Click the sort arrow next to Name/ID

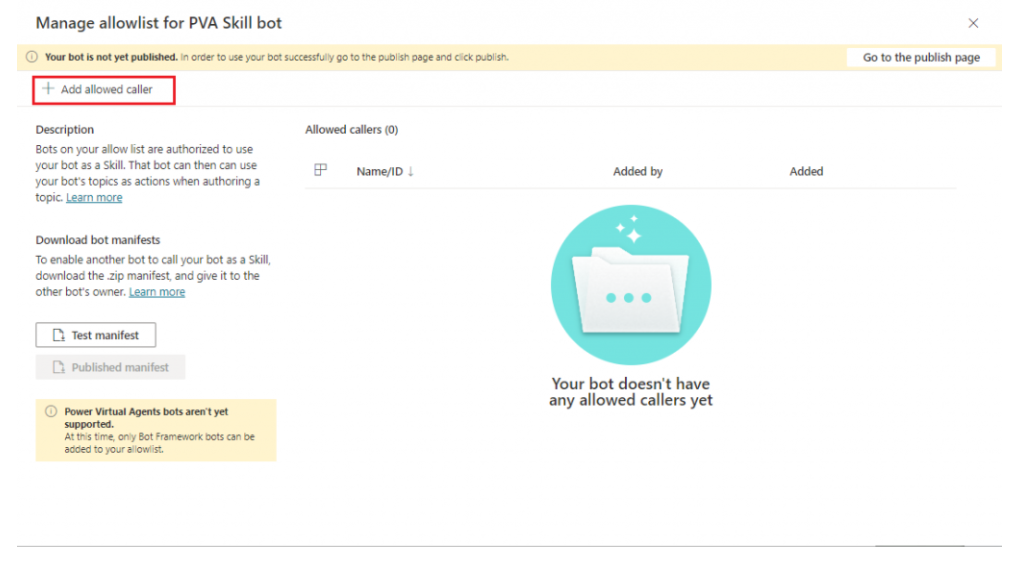411,171
